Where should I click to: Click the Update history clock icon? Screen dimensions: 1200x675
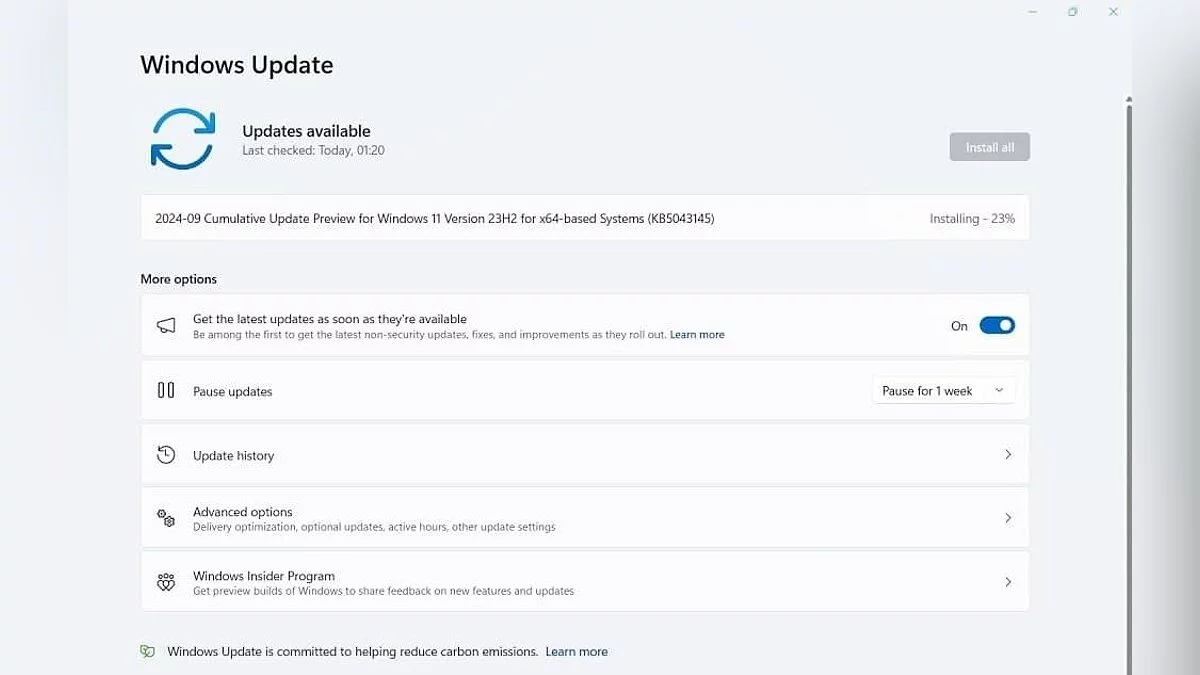pyautogui.click(x=166, y=455)
